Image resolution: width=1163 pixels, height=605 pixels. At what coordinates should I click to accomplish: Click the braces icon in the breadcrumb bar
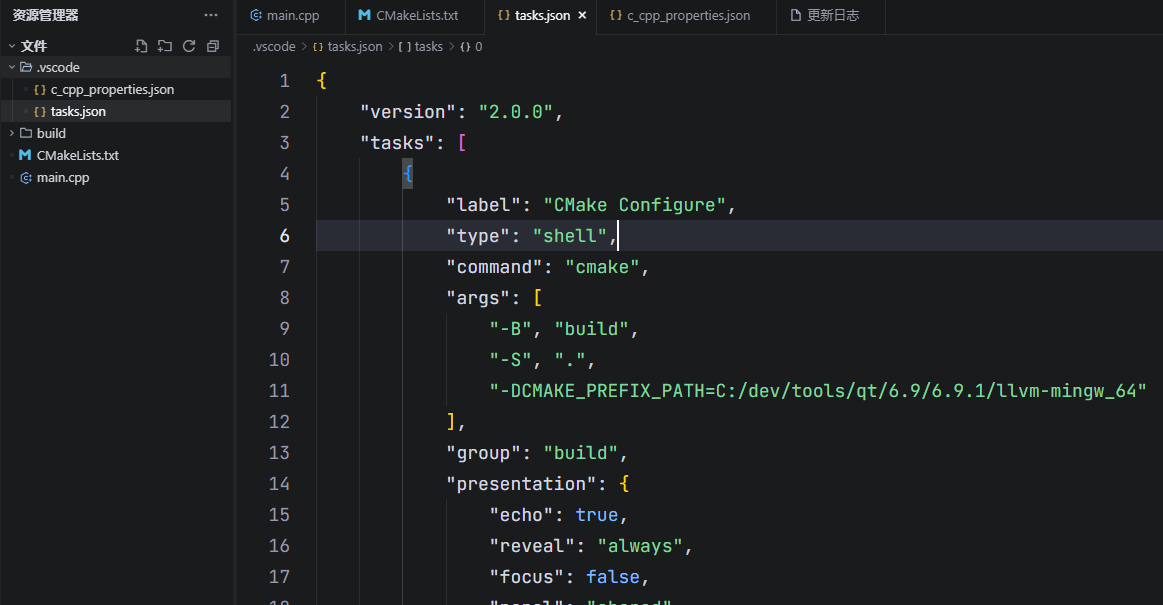tap(466, 45)
